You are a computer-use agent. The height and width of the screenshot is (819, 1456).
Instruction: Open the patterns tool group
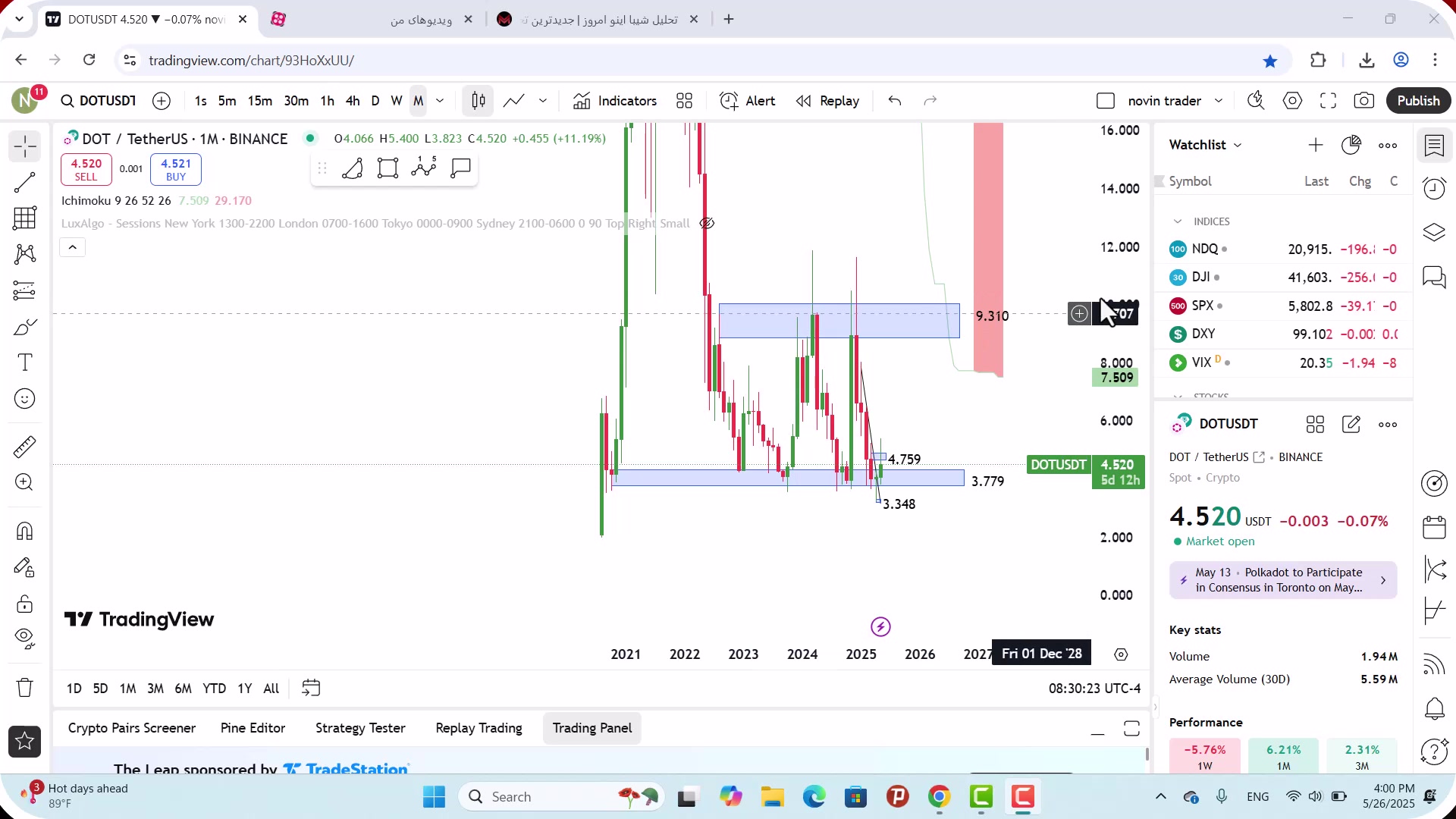(x=24, y=254)
